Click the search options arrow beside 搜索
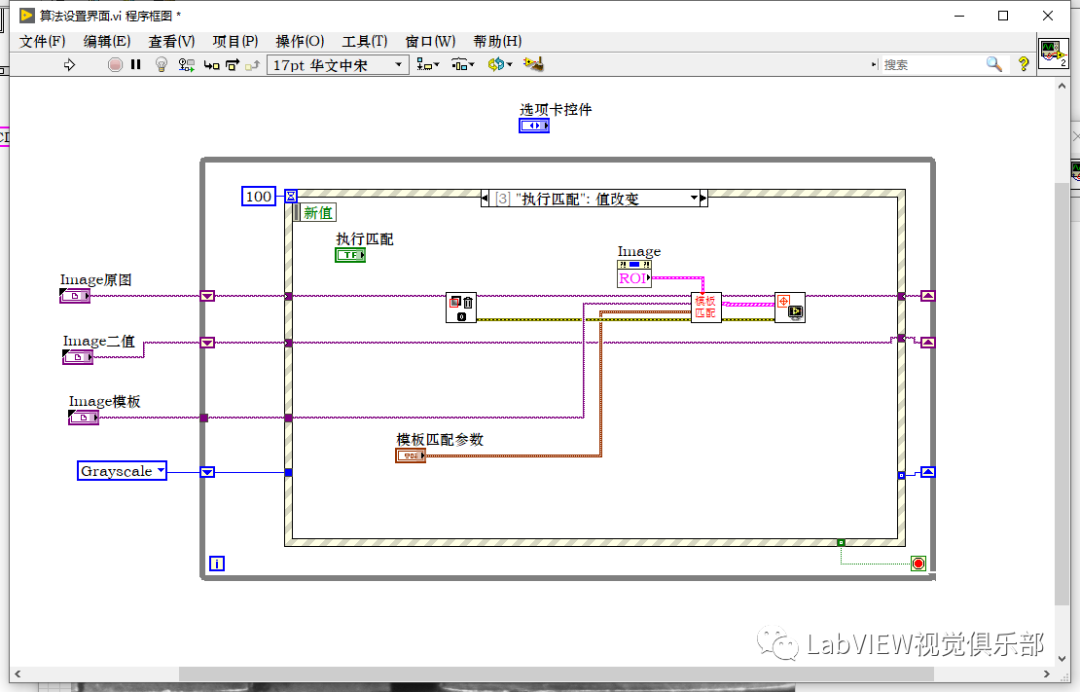 [x=874, y=65]
